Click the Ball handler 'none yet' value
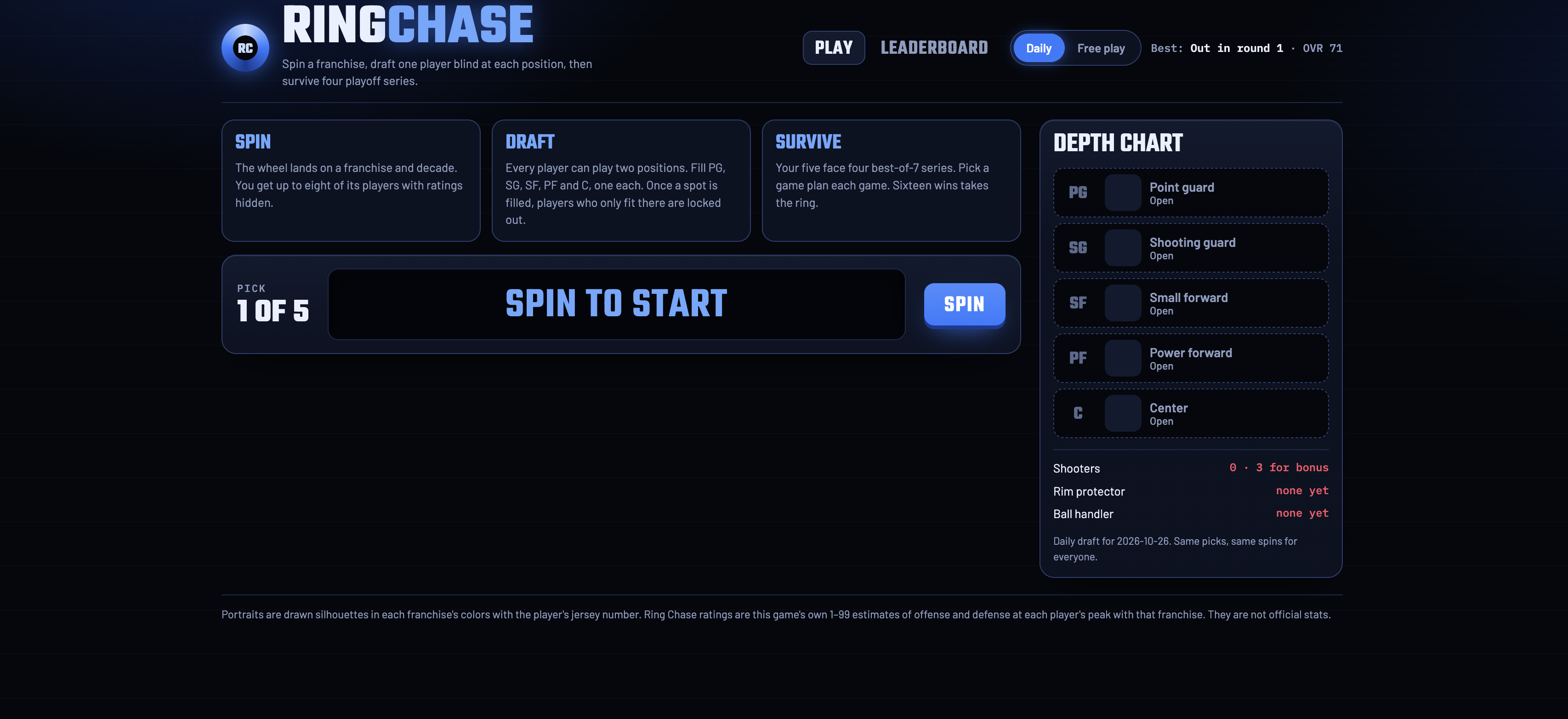The width and height of the screenshot is (1568, 719). click(x=1302, y=513)
